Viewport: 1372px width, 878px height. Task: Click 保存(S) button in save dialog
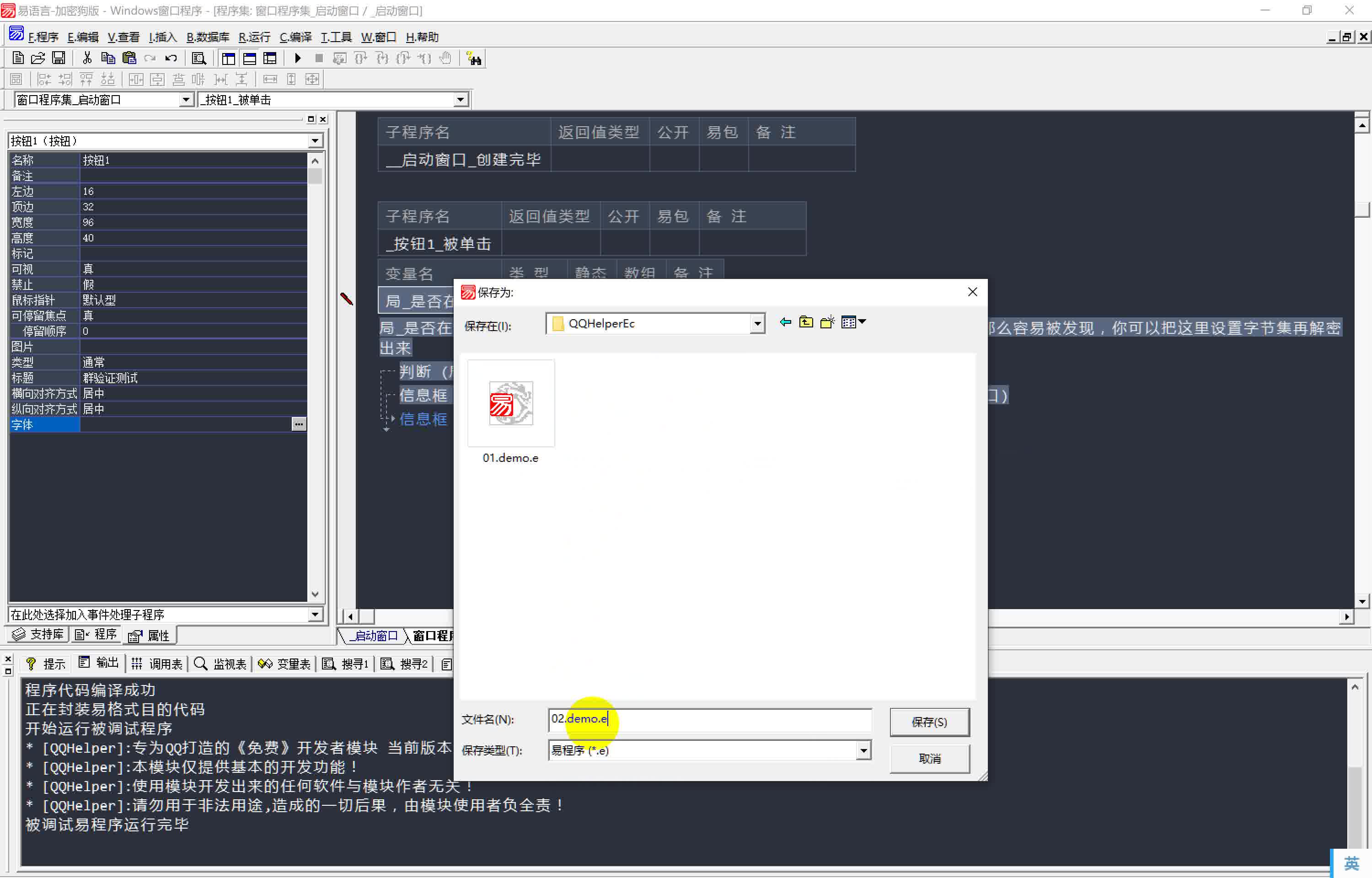click(928, 721)
